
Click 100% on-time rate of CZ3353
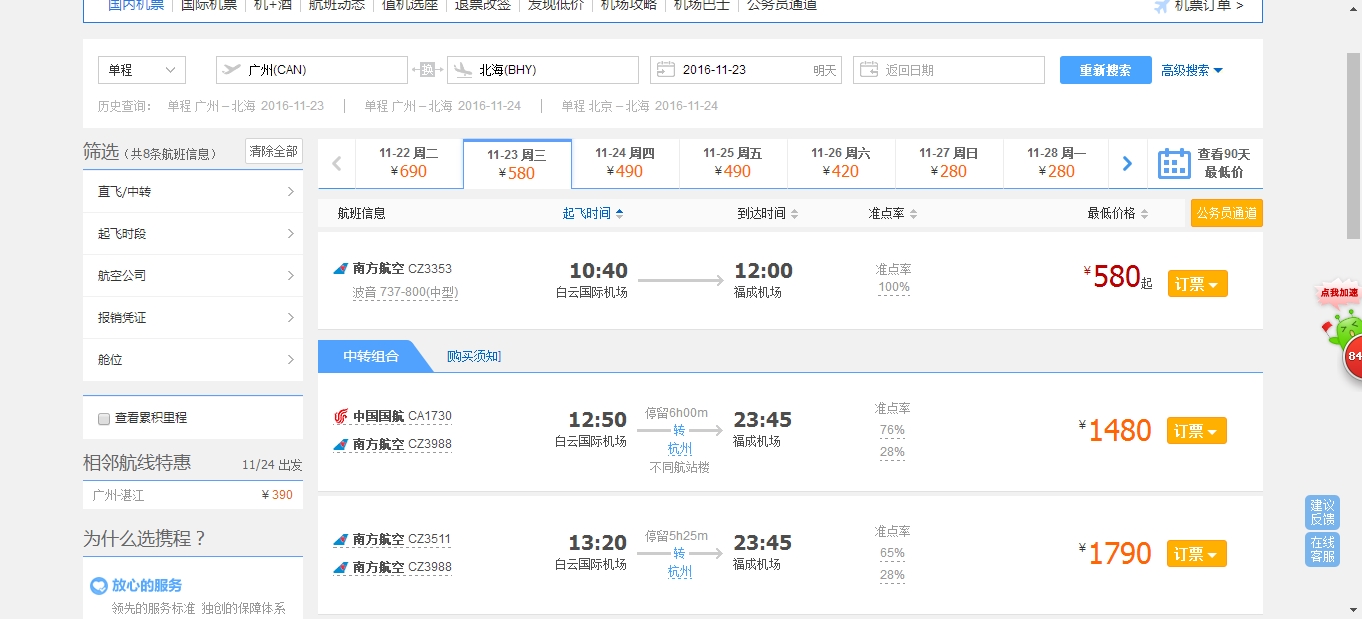coord(894,288)
